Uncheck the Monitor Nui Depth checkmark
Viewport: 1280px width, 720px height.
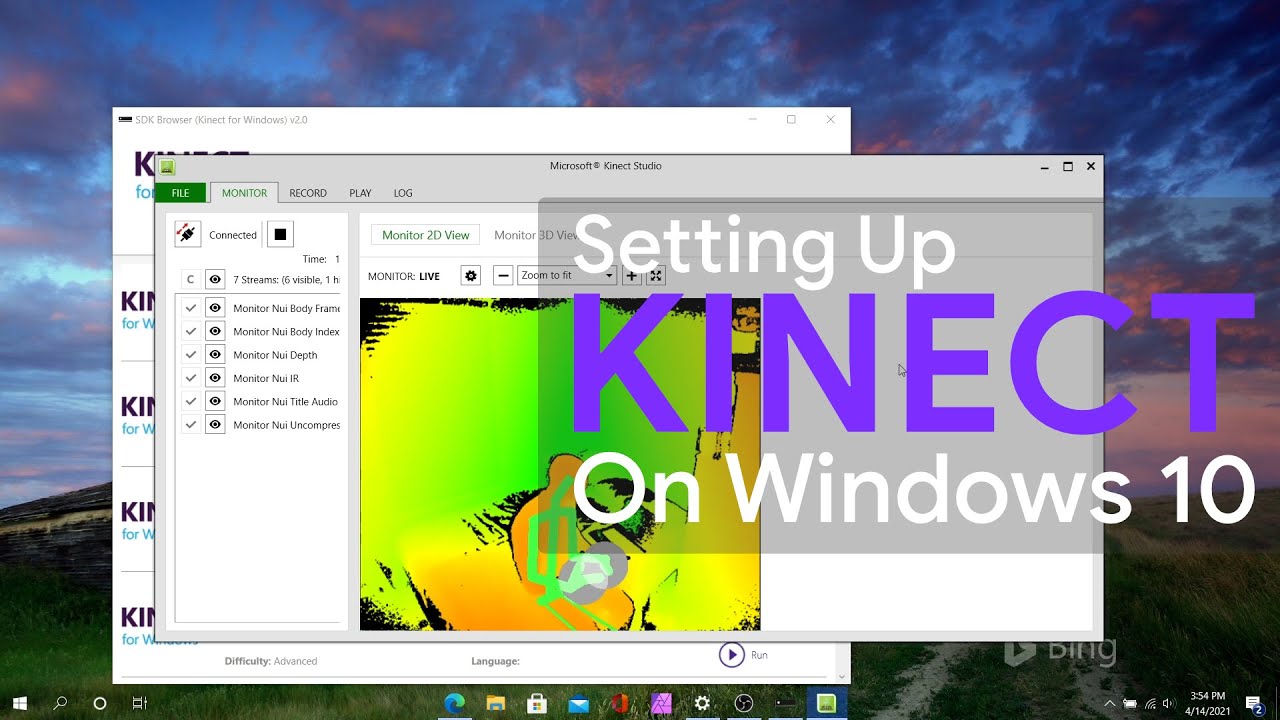pos(190,354)
